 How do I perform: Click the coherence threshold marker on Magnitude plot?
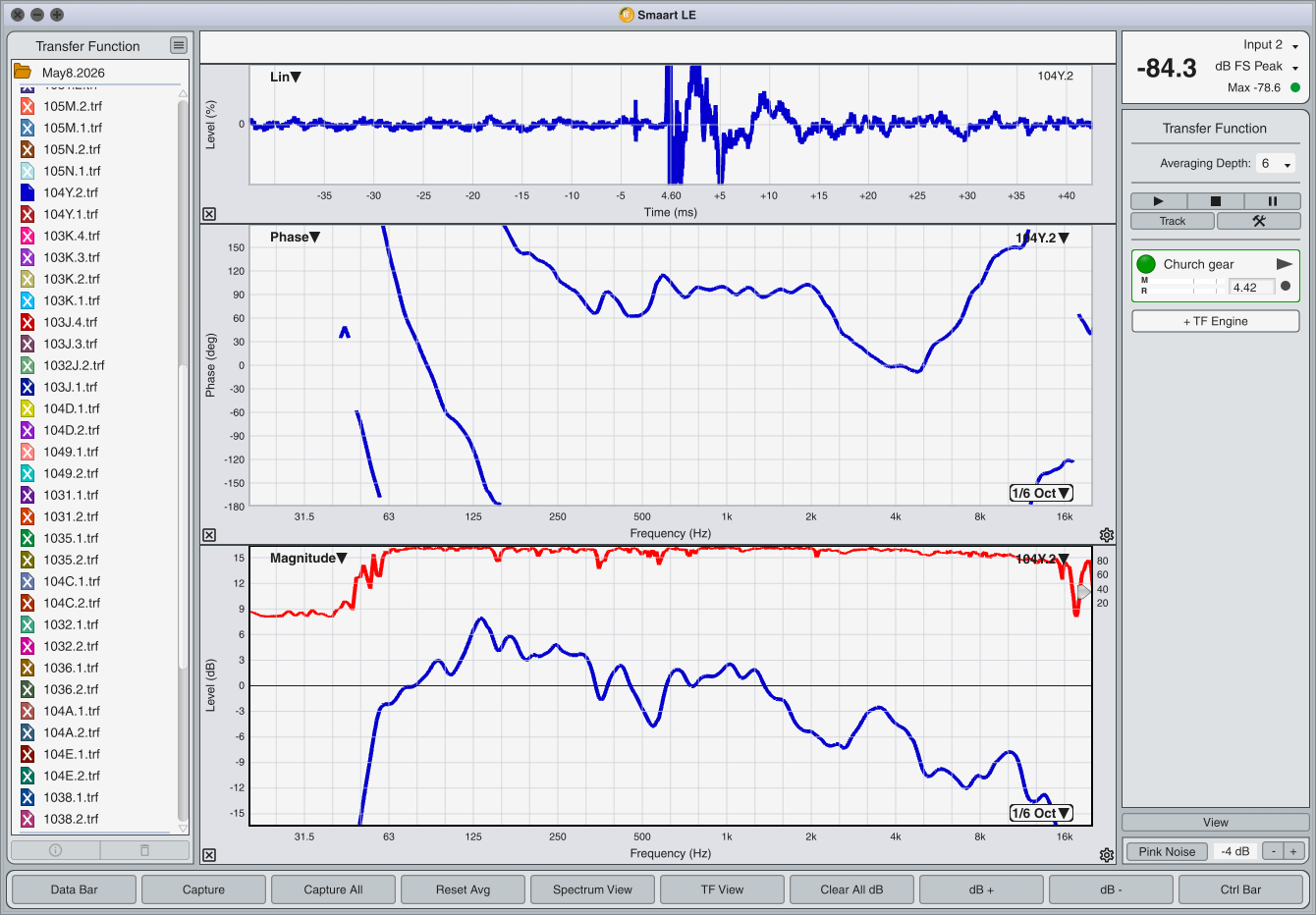[1083, 591]
